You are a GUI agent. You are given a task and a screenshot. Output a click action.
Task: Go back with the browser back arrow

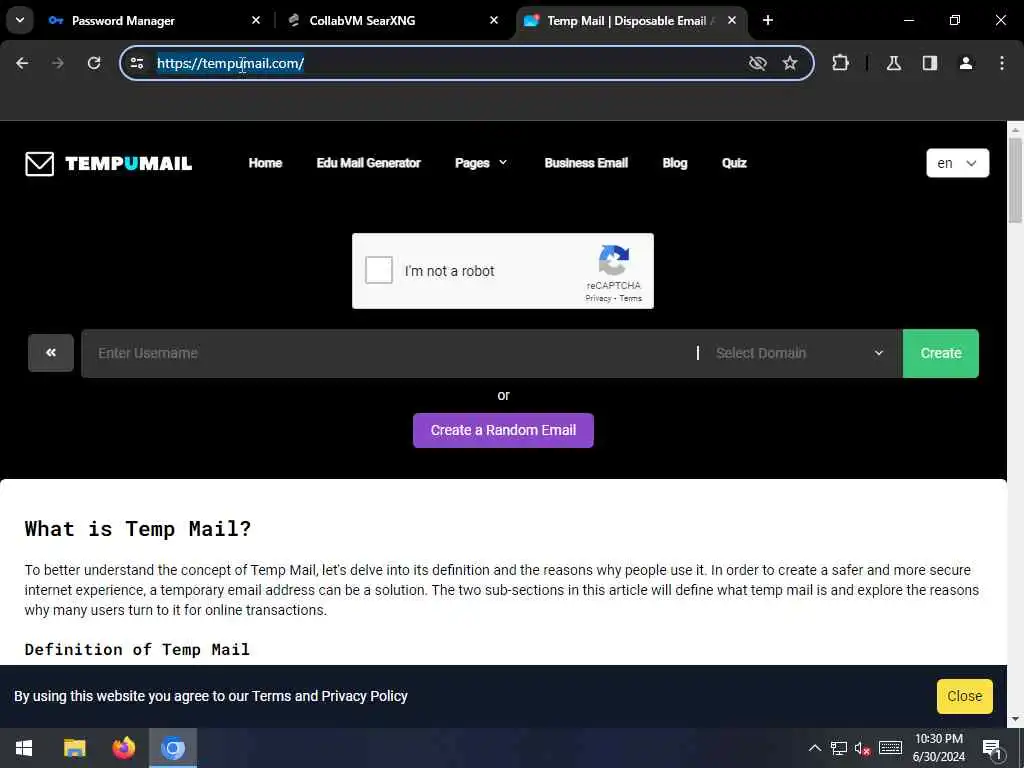[x=22, y=63]
